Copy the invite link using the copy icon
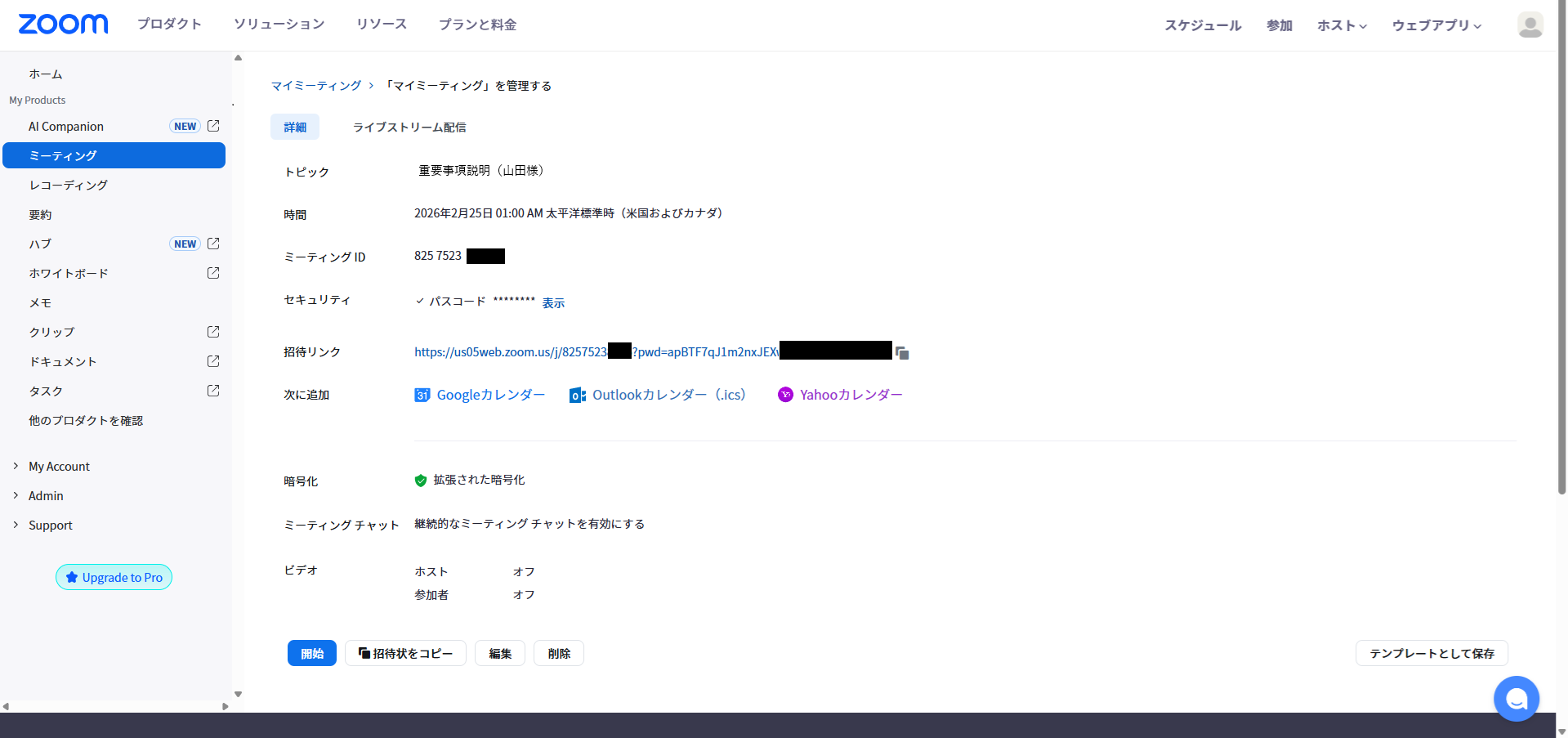Image resolution: width=1568 pixels, height=738 pixels. [902, 352]
